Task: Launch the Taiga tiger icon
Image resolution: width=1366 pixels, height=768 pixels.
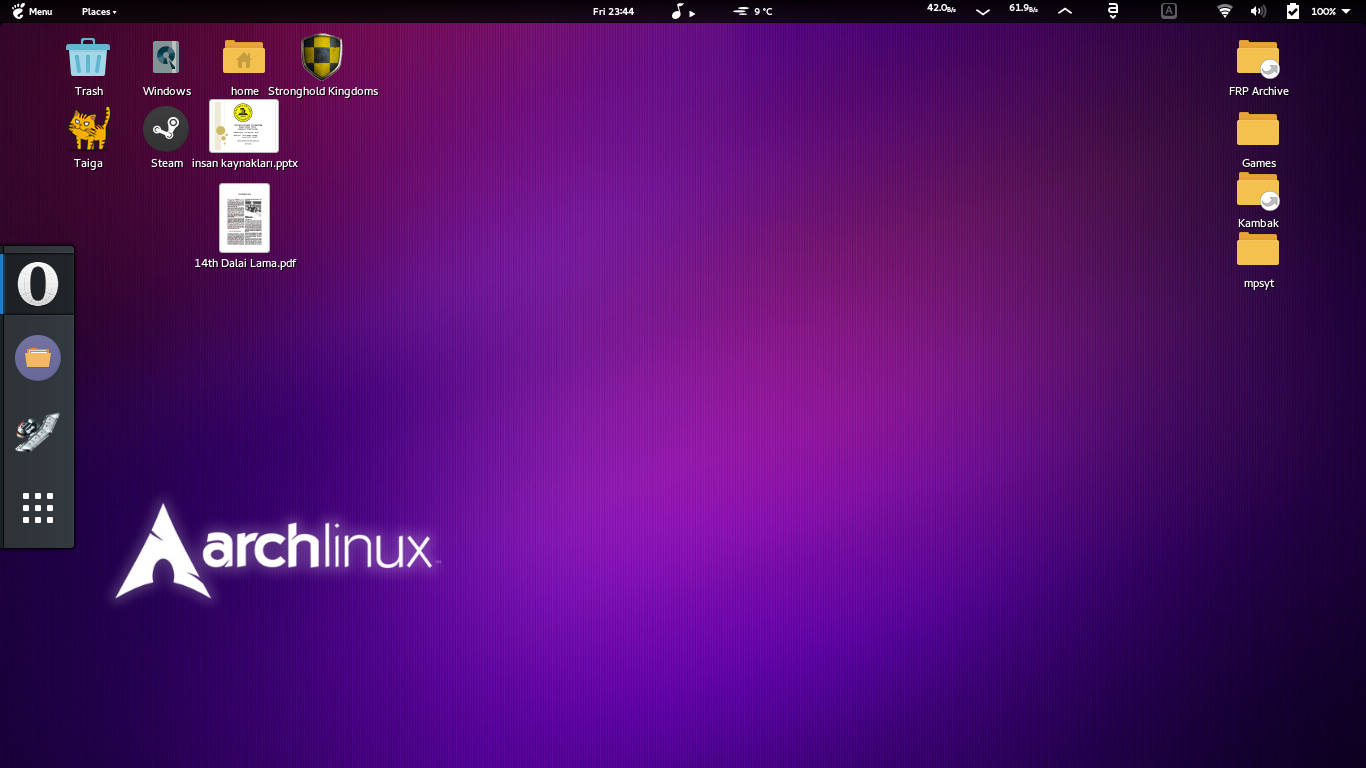Action: (88, 129)
